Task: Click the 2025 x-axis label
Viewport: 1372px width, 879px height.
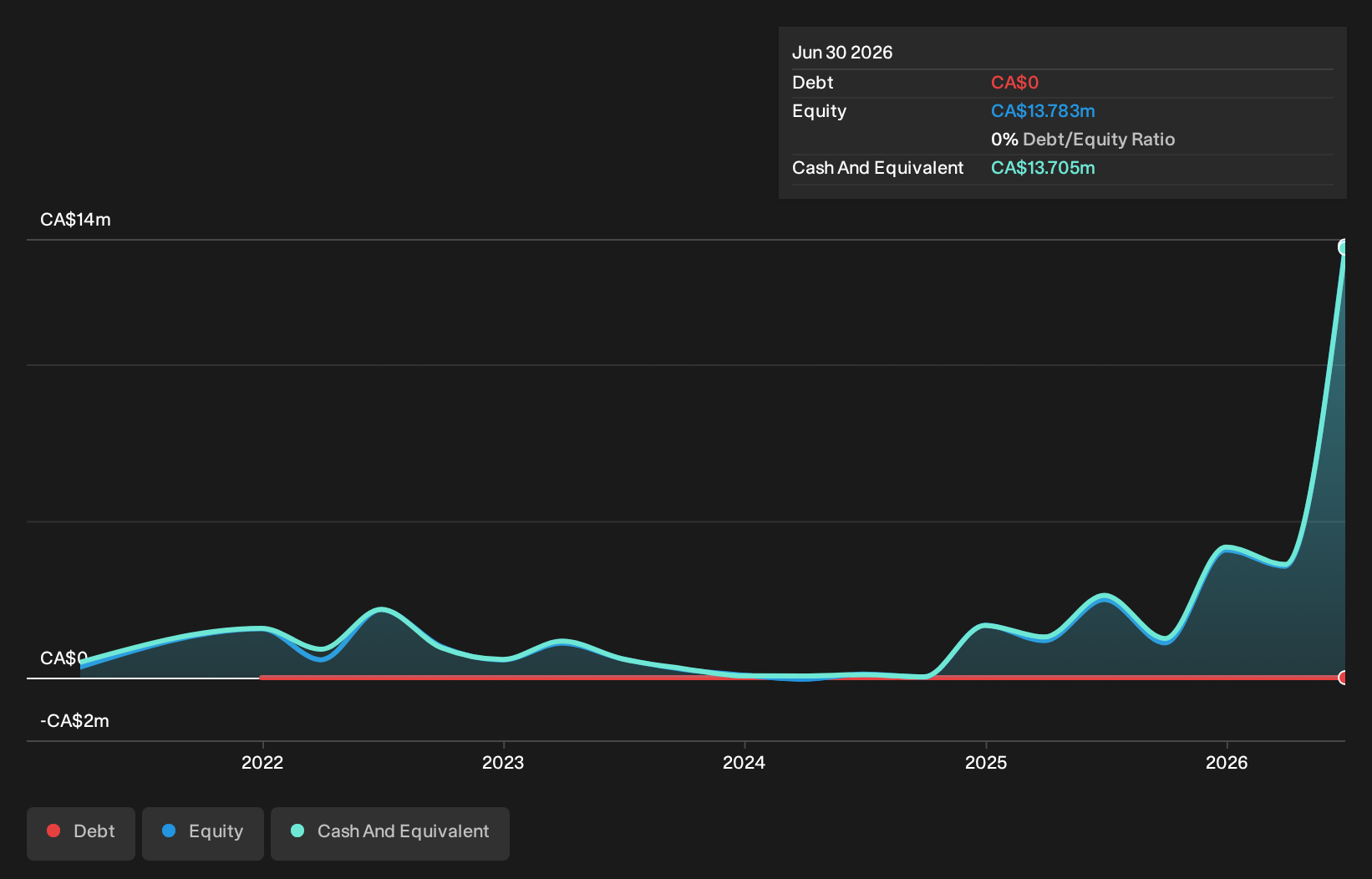Action: pyautogui.click(x=986, y=762)
